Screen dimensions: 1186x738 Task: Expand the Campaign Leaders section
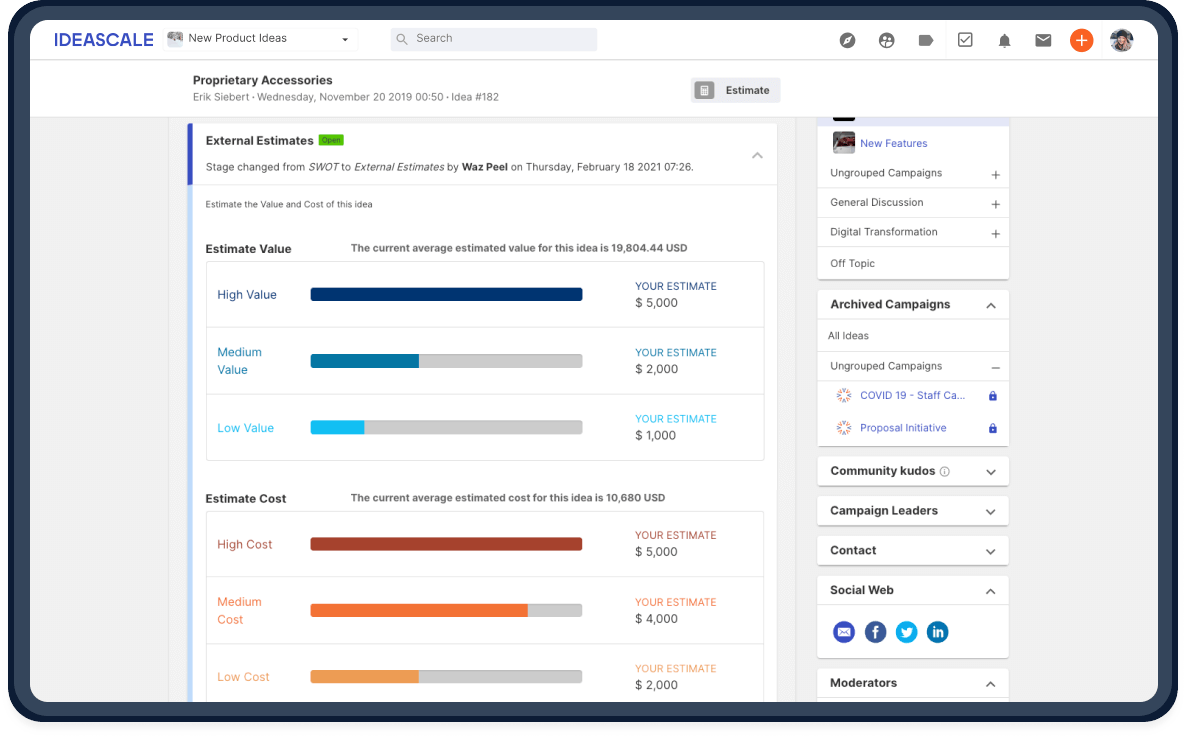click(990, 512)
